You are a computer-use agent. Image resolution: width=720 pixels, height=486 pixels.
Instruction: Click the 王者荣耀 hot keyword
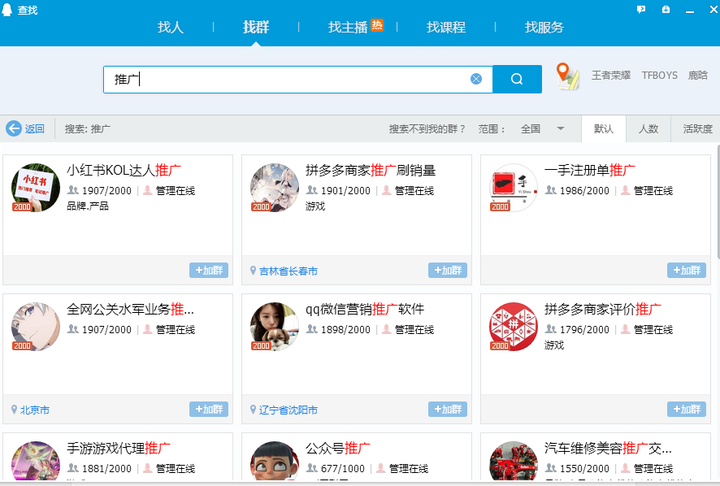tap(611, 75)
